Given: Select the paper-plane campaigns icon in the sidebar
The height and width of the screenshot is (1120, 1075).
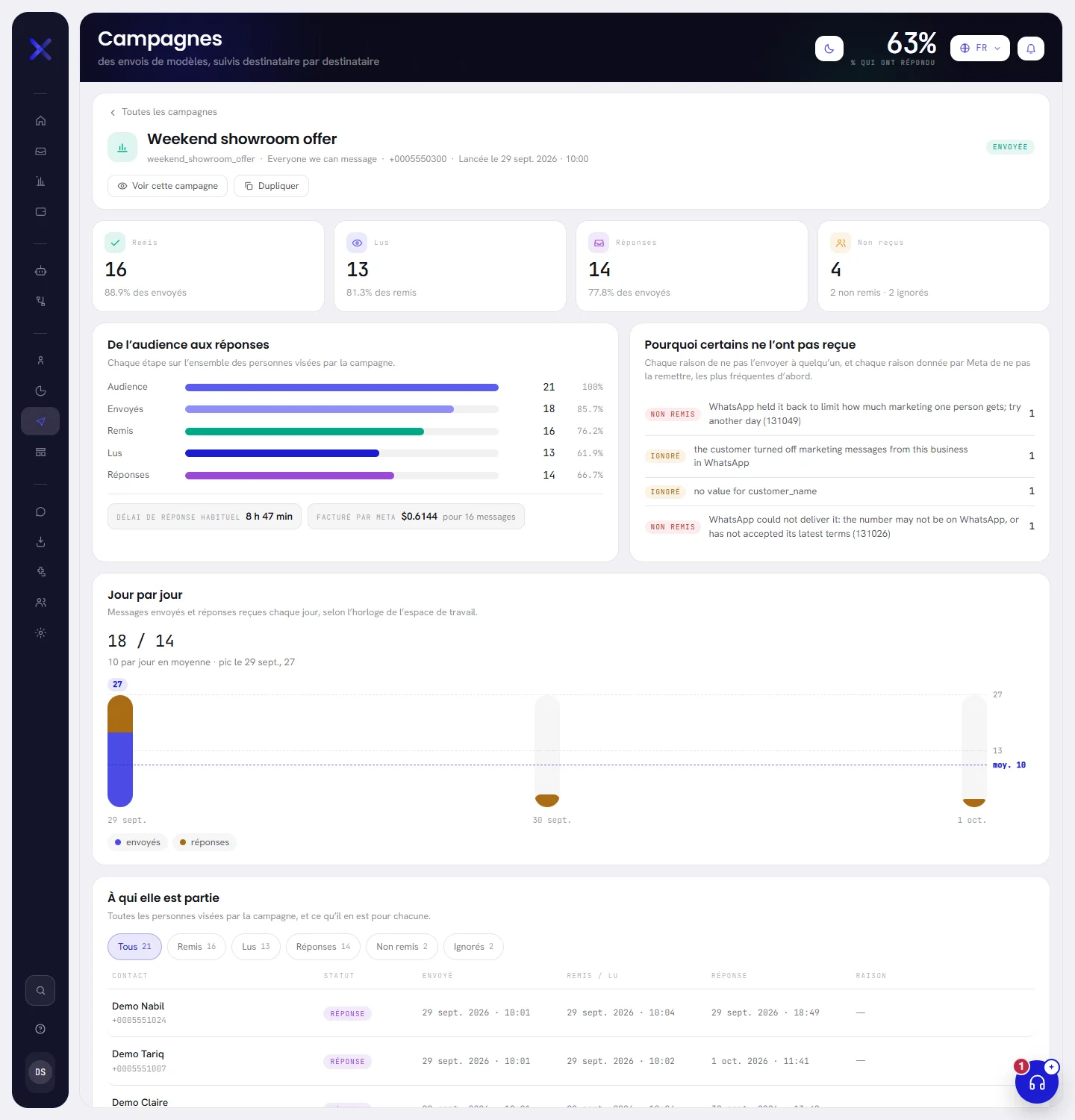Looking at the screenshot, I should (40, 421).
